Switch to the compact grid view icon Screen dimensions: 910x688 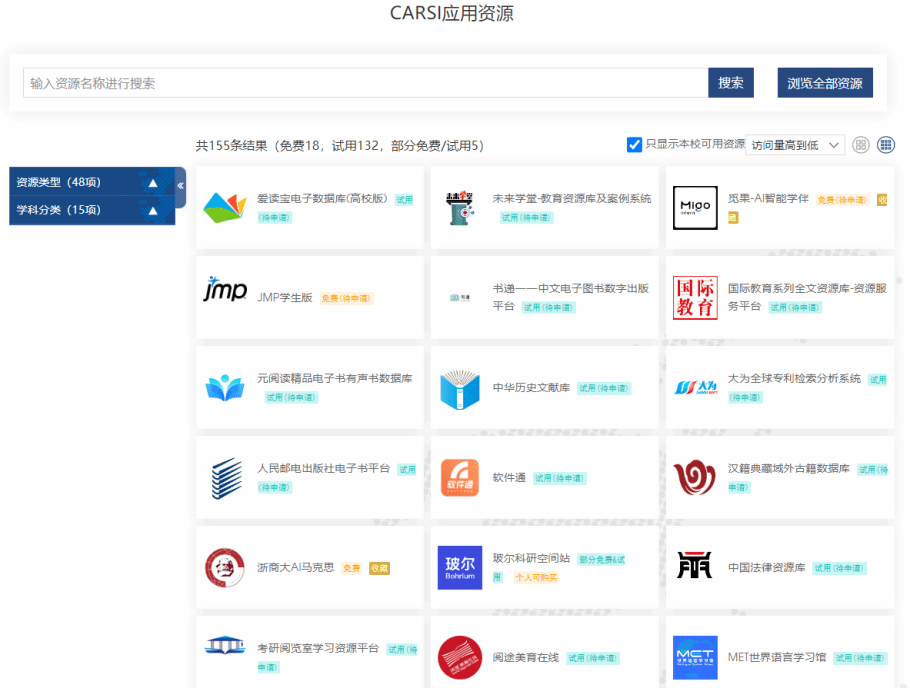coord(886,145)
